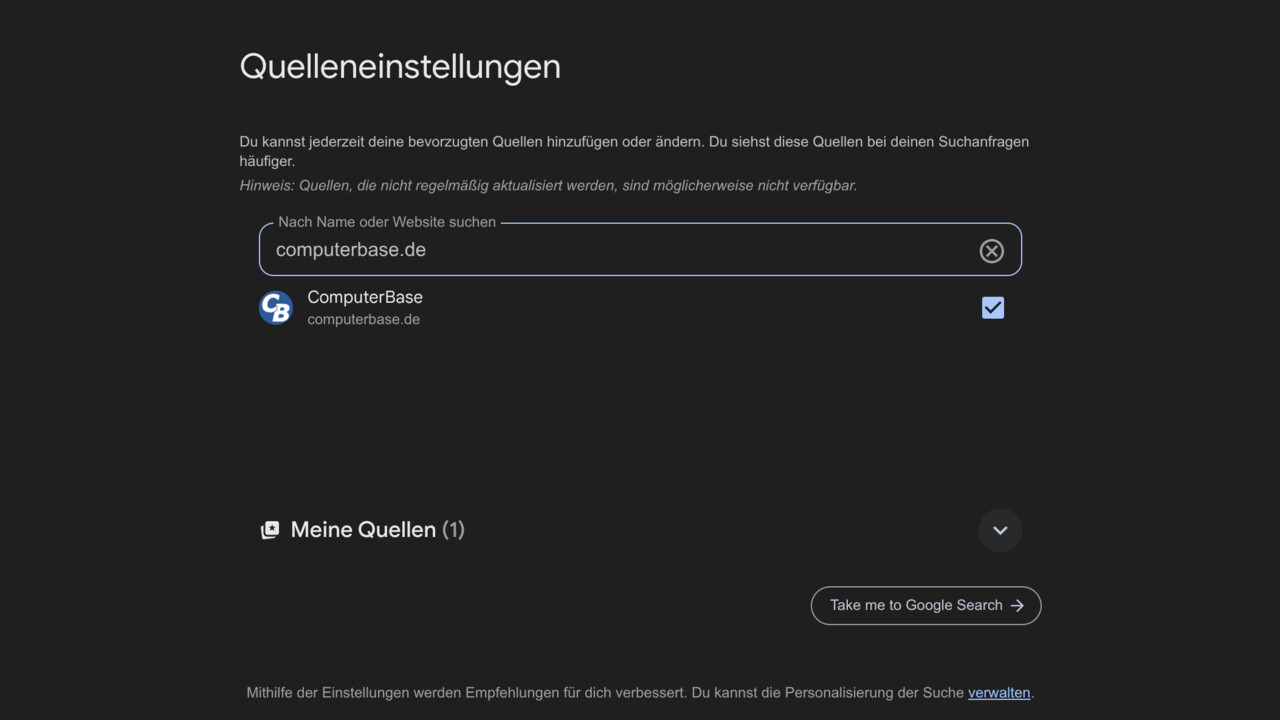Click the computerbase.de domain subtitle
The height and width of the screenshot is (720, 1280).
tap(363, 320)
